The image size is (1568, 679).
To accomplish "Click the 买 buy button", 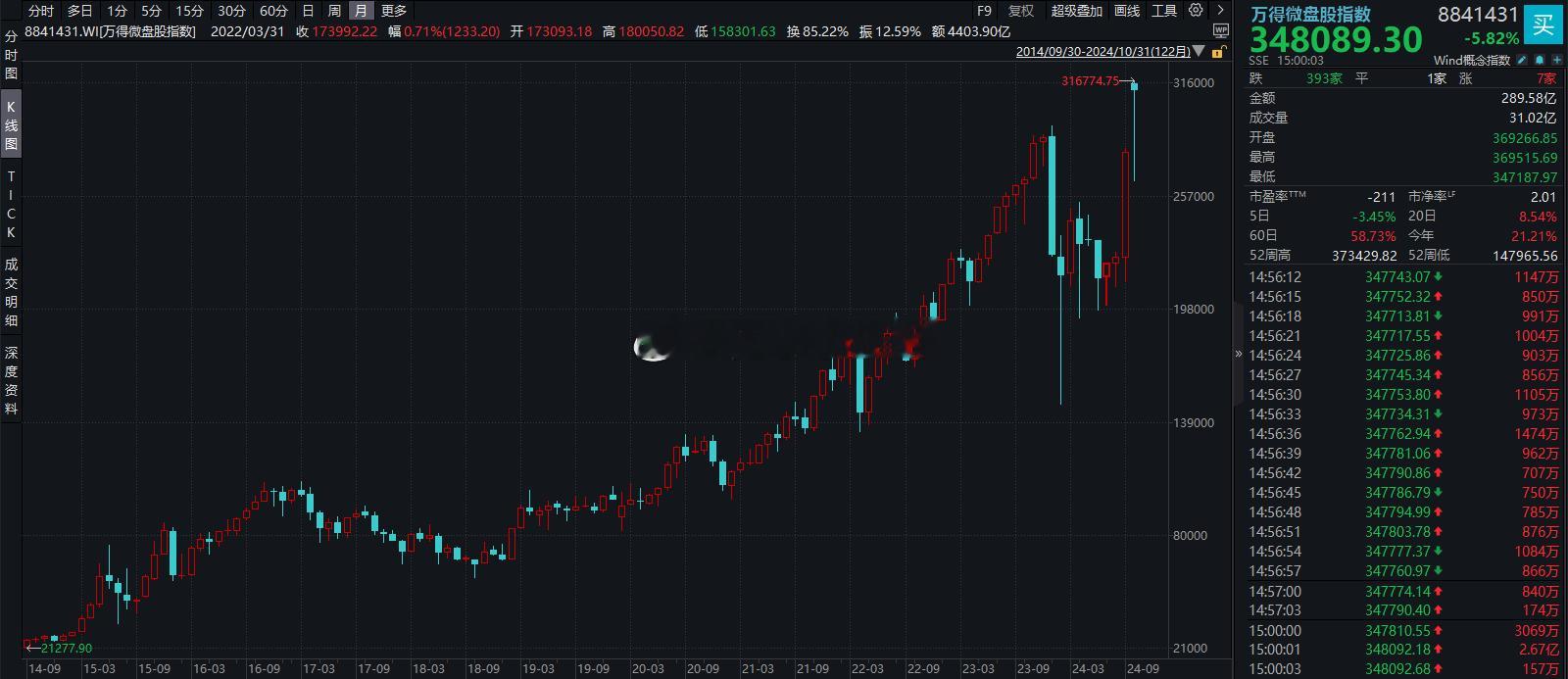I will point(1543,24).
